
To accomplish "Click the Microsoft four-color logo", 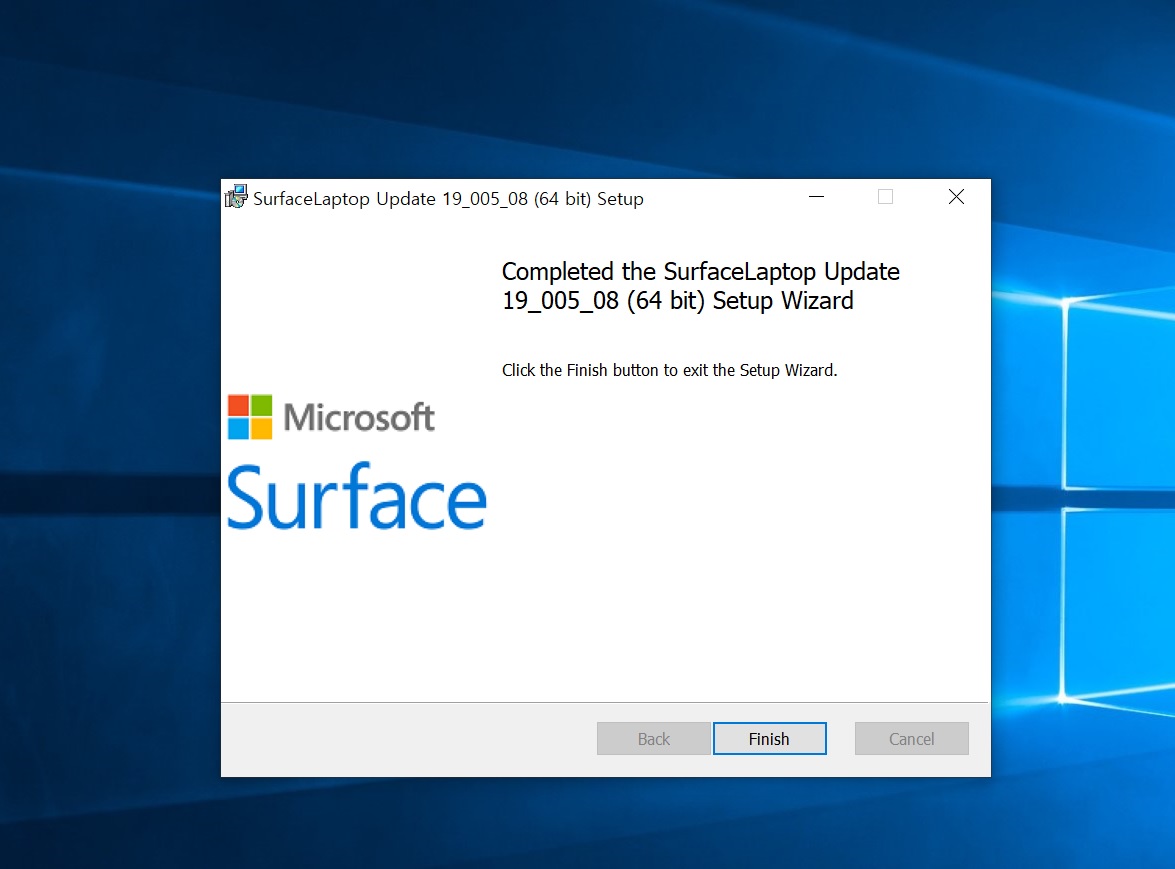I will coord(250,417).
